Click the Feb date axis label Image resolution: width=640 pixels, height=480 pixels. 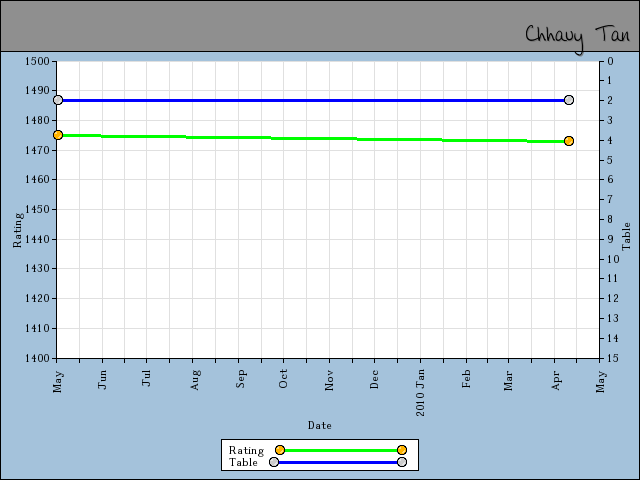tap(466, 379)
